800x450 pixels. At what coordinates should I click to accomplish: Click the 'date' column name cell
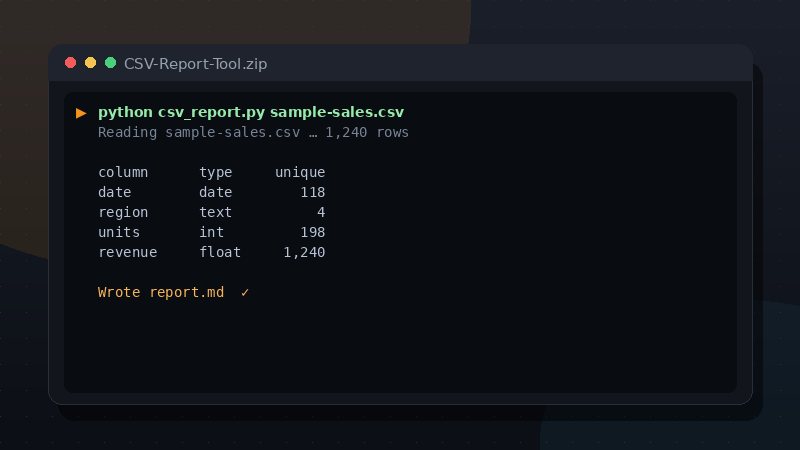click(115, 192)
